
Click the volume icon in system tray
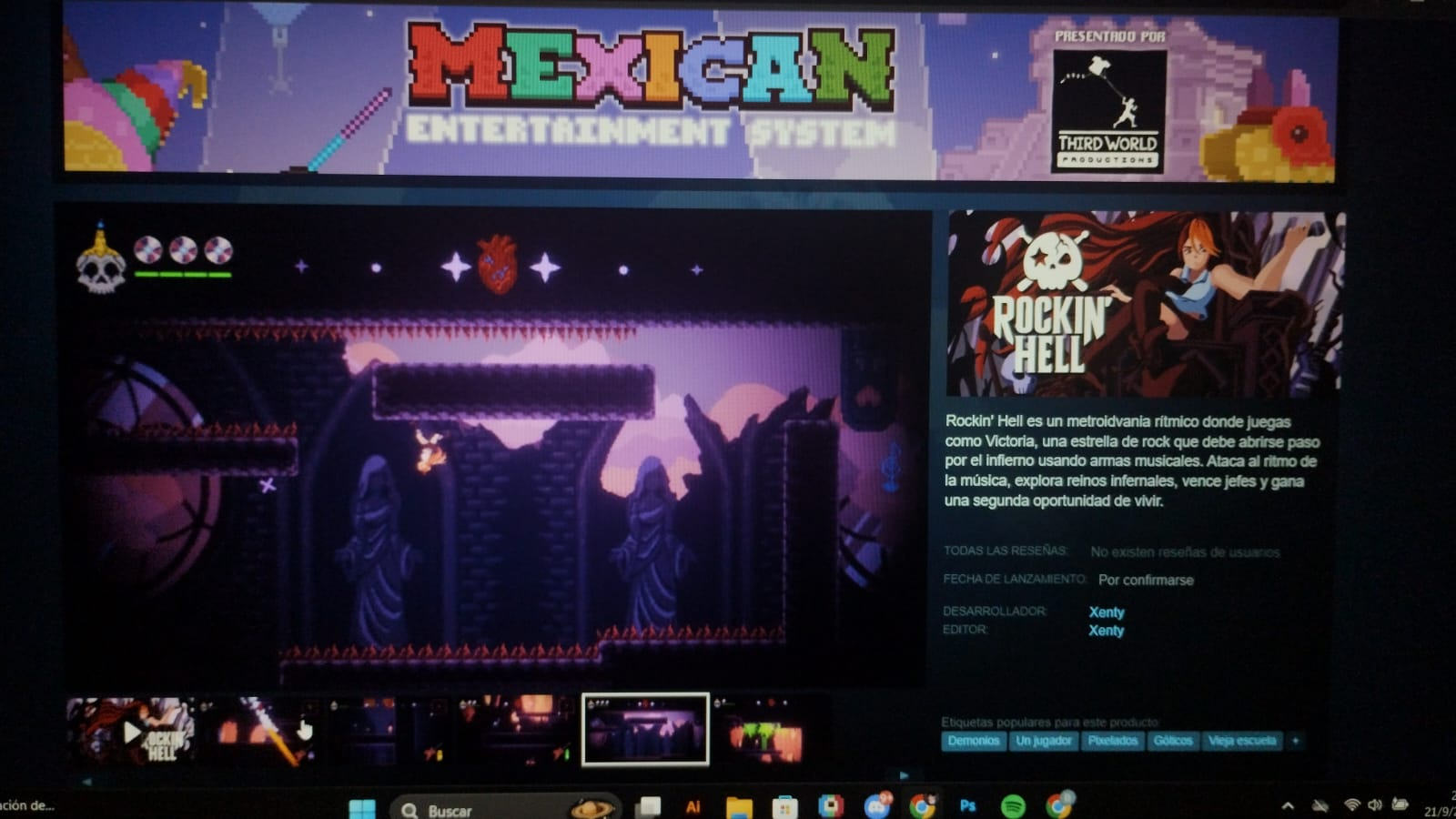click(x=1375, y=805)
